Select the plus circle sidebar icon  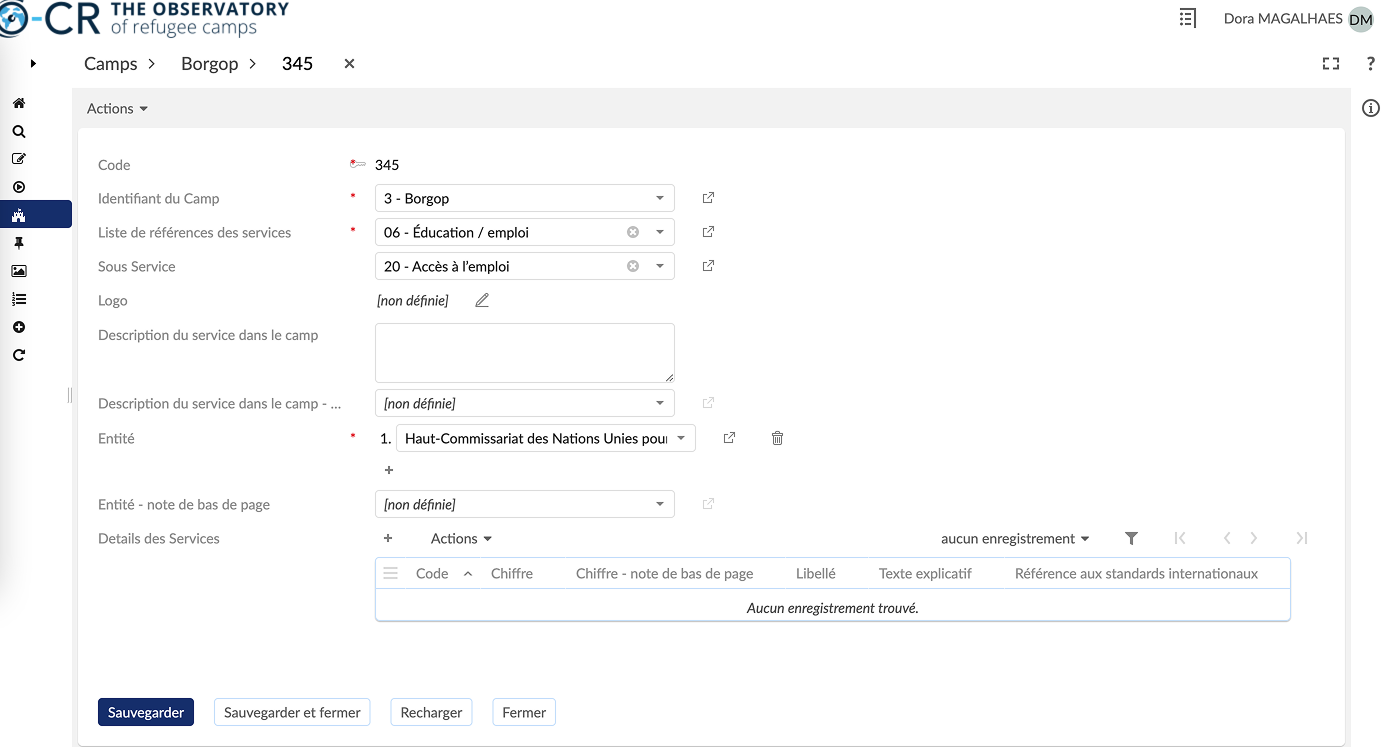19,327
